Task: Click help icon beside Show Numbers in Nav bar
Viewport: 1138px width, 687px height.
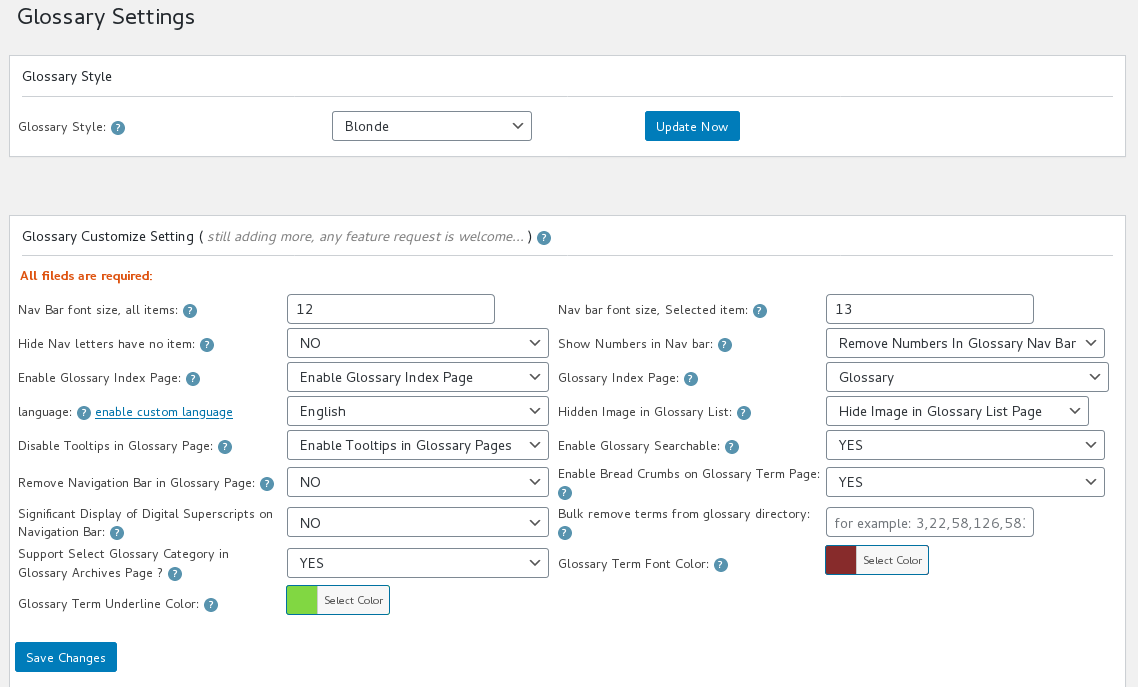Action: click(x=725, y=345)
